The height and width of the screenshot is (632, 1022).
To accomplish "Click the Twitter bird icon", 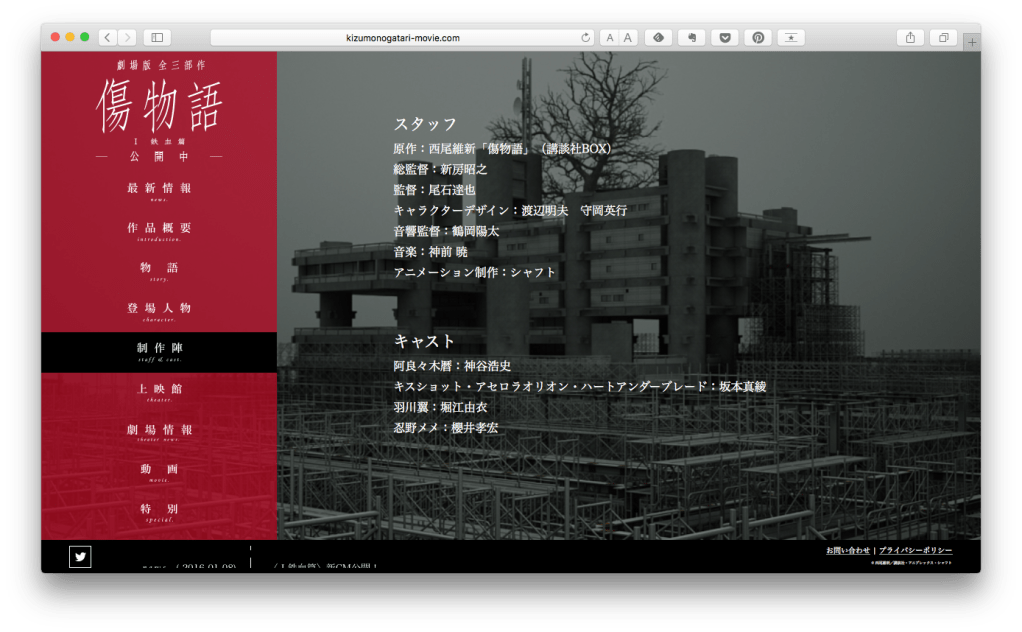I will (x=80, y=557).
